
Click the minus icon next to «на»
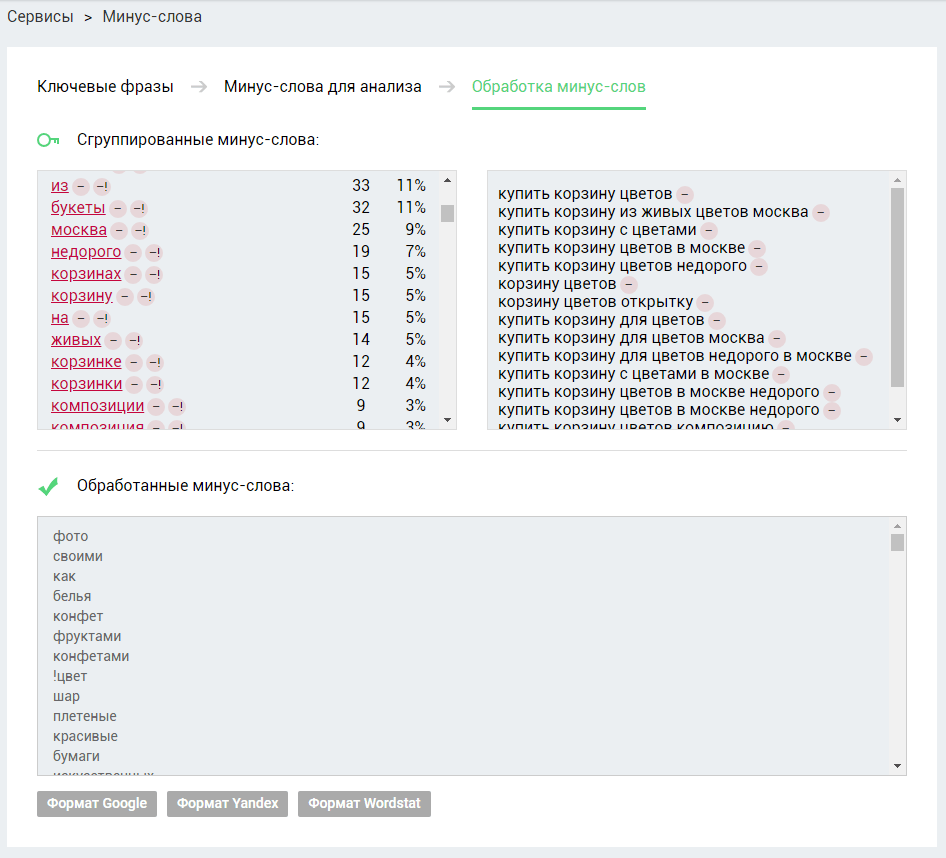pos(81,319)
